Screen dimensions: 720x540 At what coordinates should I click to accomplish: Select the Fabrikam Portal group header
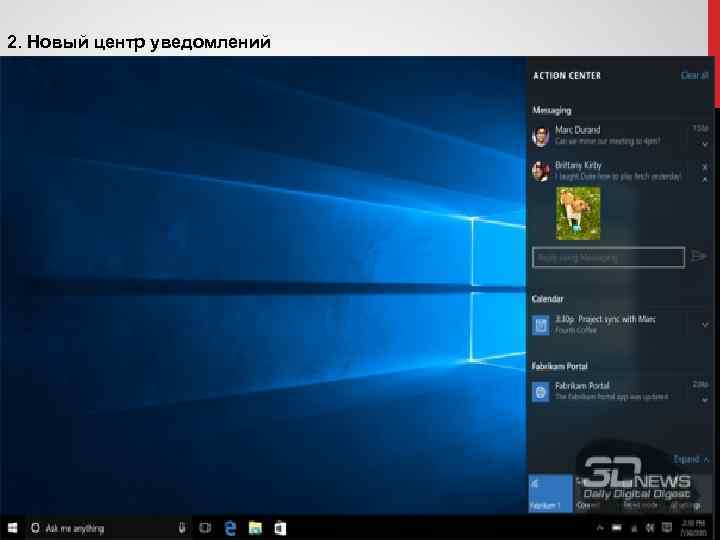click(x=559, y=366)
